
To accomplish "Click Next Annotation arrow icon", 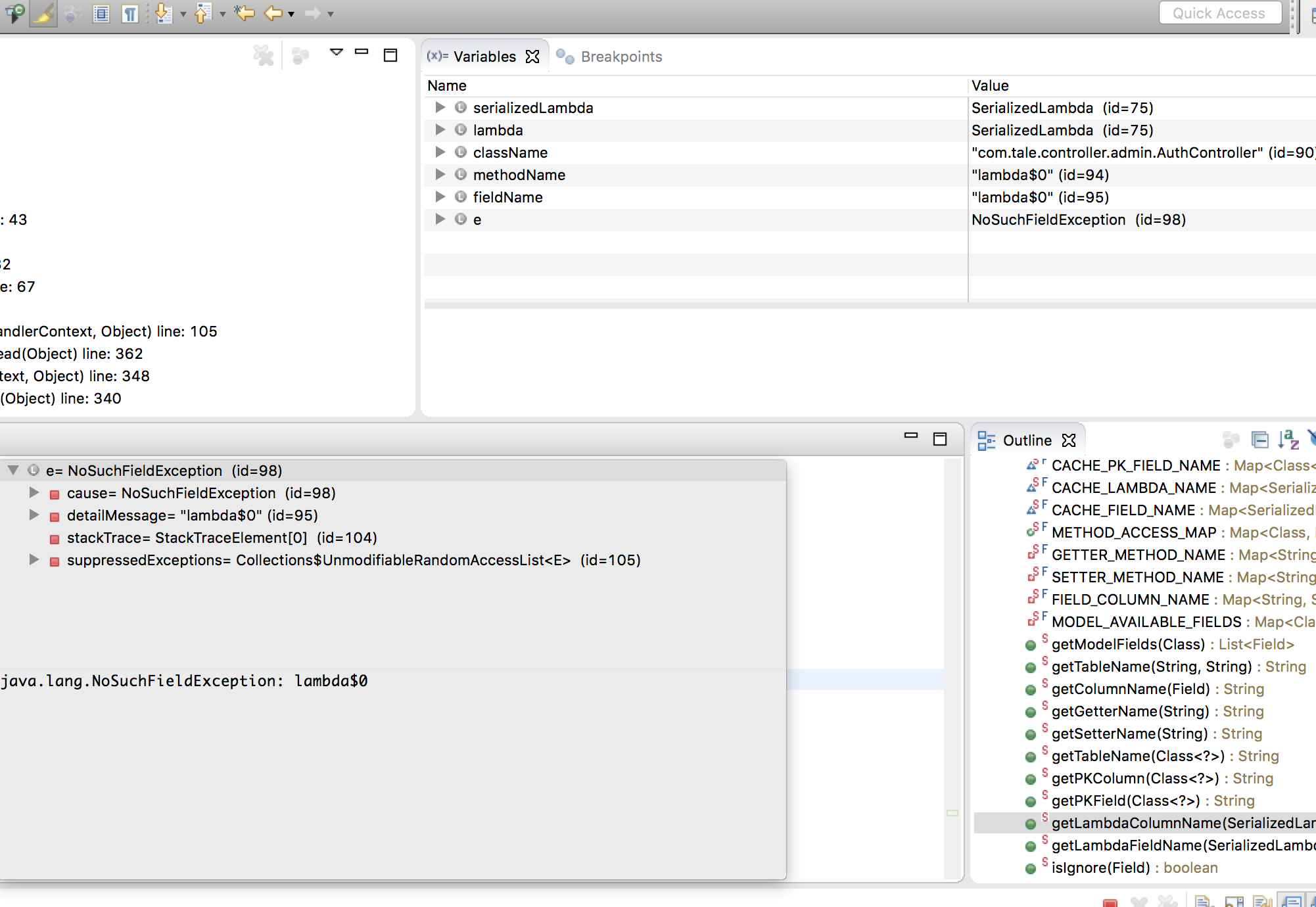I will [x=164, y=13].
